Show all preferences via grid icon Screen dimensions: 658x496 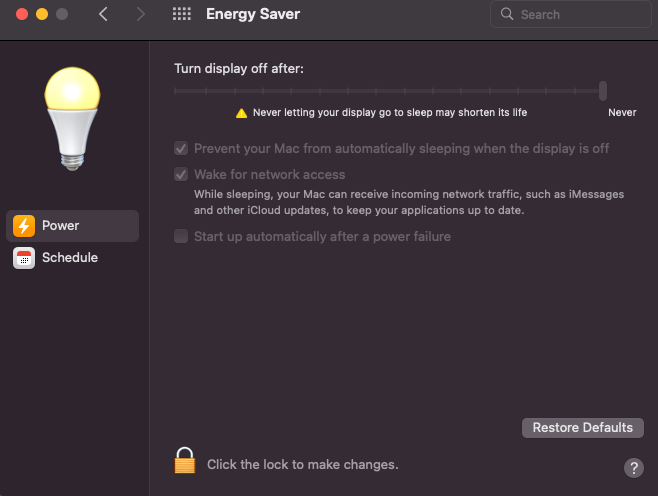tap(181, 15)
